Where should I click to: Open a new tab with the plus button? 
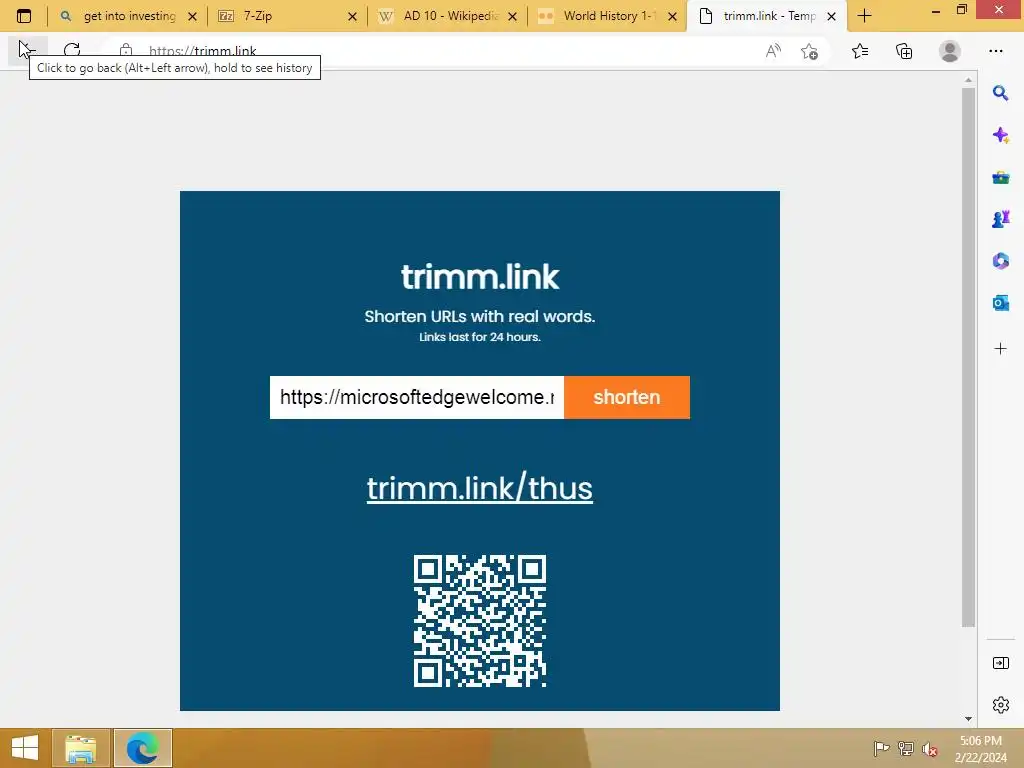point(864,16)
